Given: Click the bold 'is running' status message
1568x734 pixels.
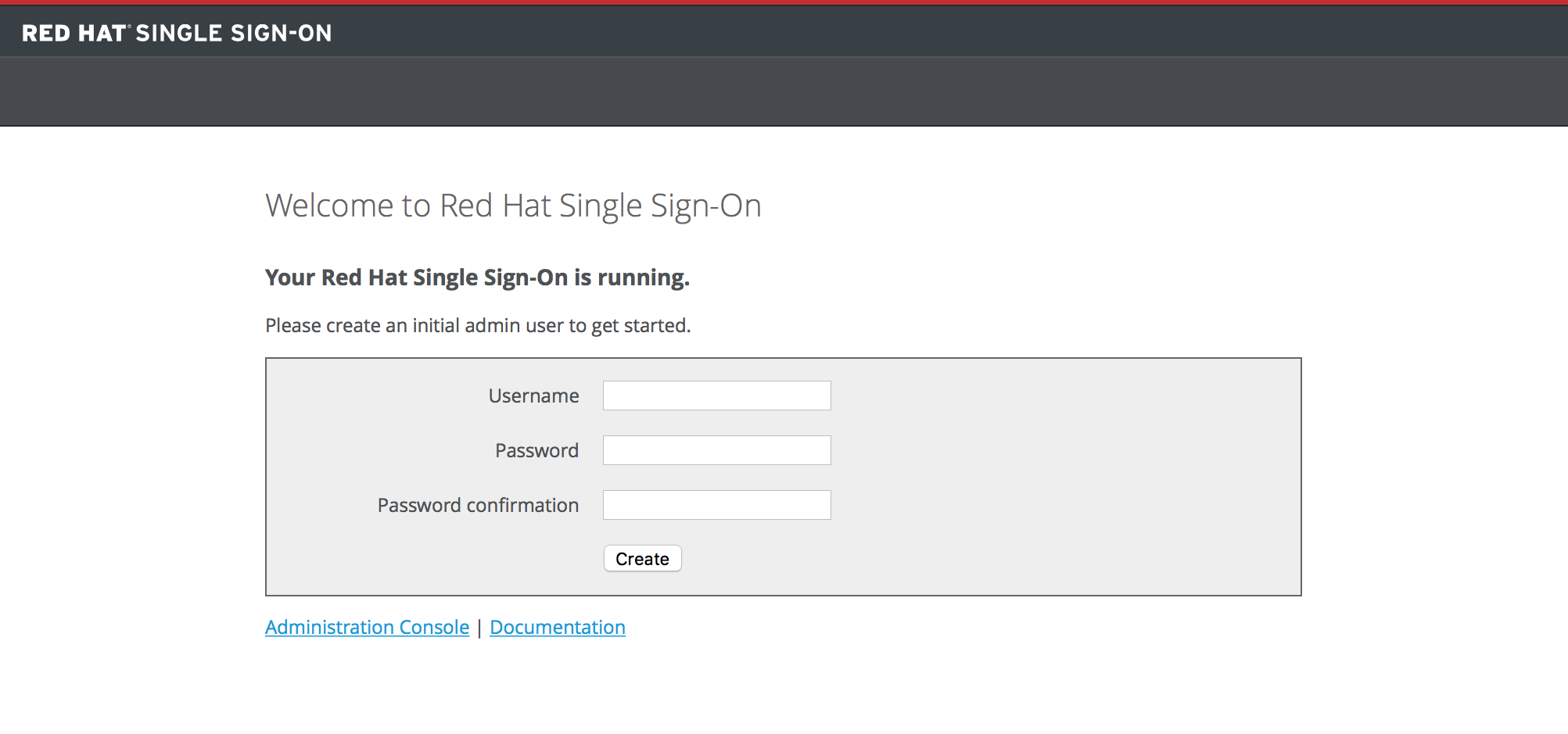Looking at the screenshot, I should [477, 277].
